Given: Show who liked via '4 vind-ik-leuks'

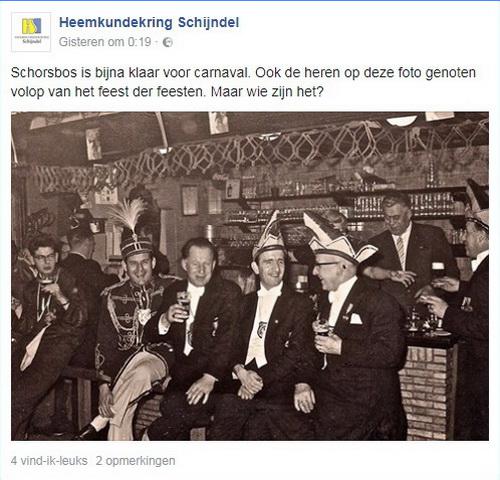Looking at the screenshot, I should point(49,461).
